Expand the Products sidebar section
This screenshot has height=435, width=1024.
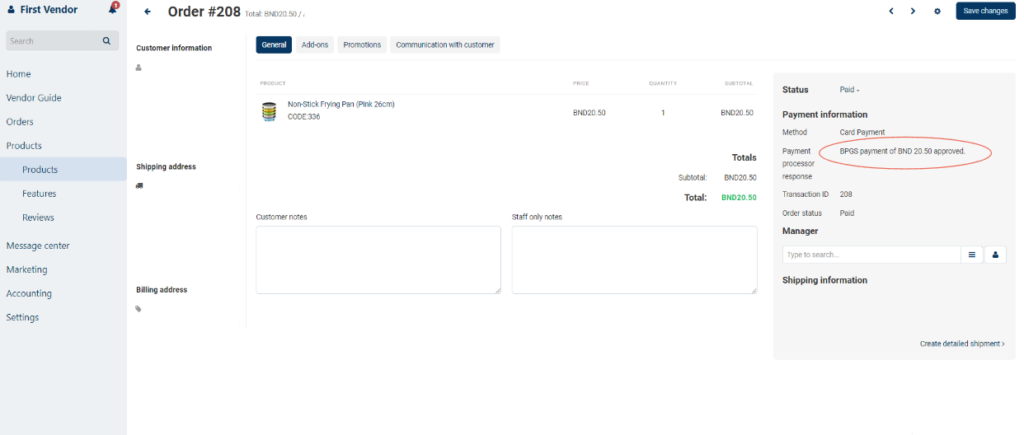click(24, 146)
